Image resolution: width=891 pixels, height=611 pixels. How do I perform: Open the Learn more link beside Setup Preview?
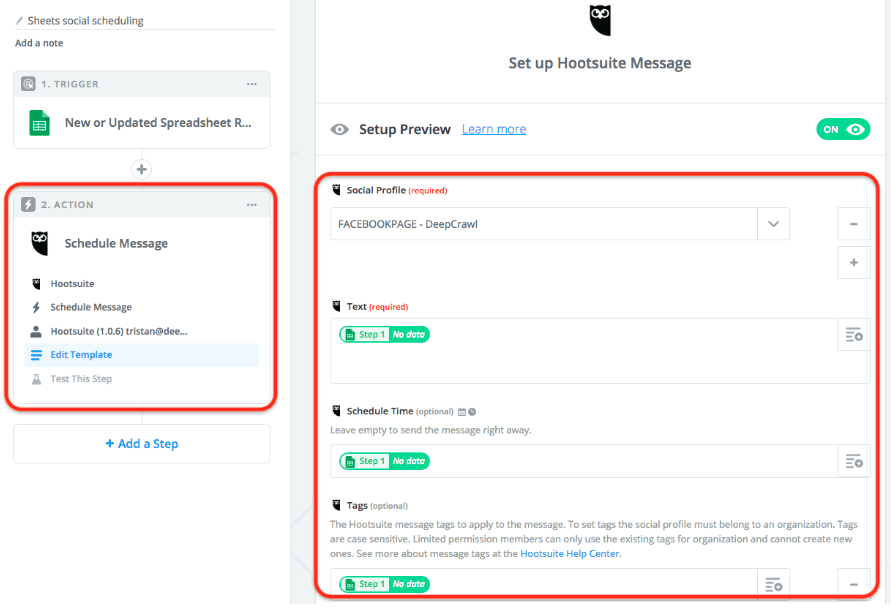coord(493,129)
